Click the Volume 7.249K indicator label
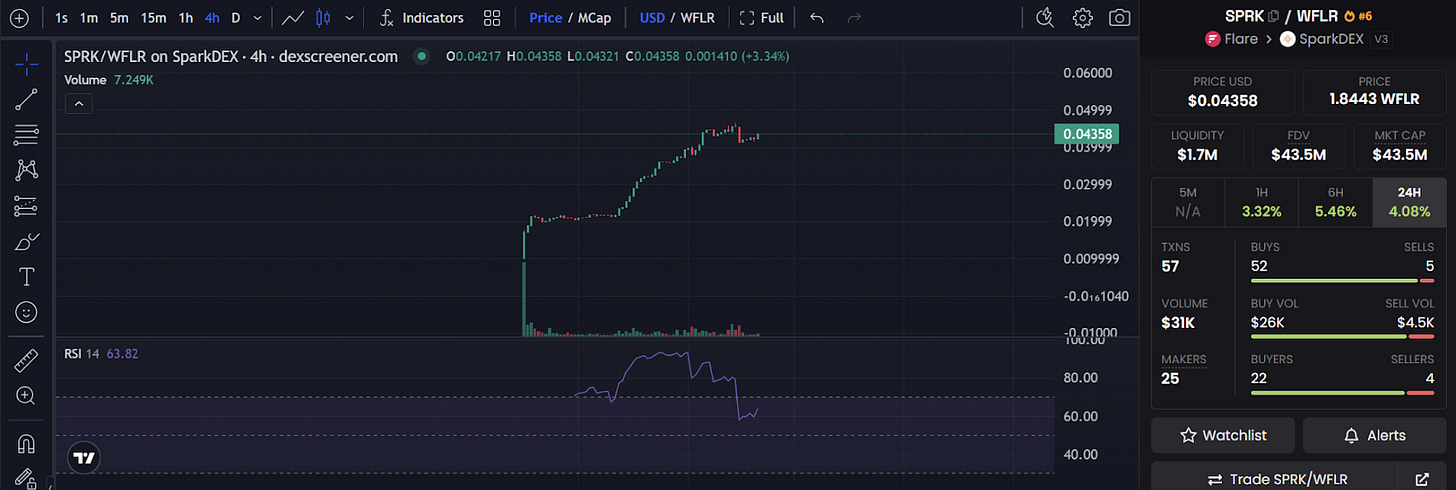Viewport: 1456px width, 490px height. pos(109,78)
